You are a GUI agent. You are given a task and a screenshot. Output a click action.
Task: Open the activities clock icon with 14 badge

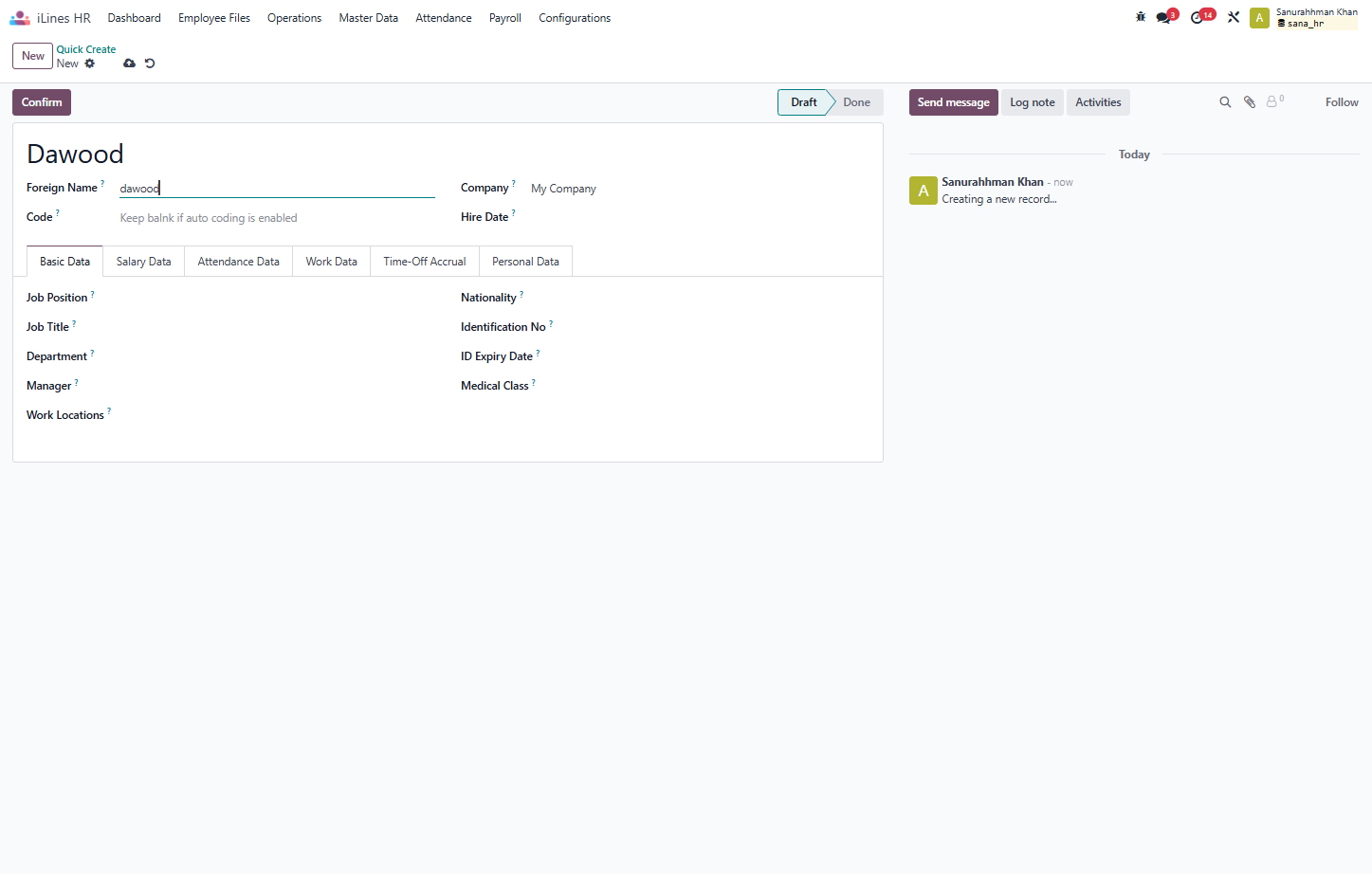(x=1201, y=17)
